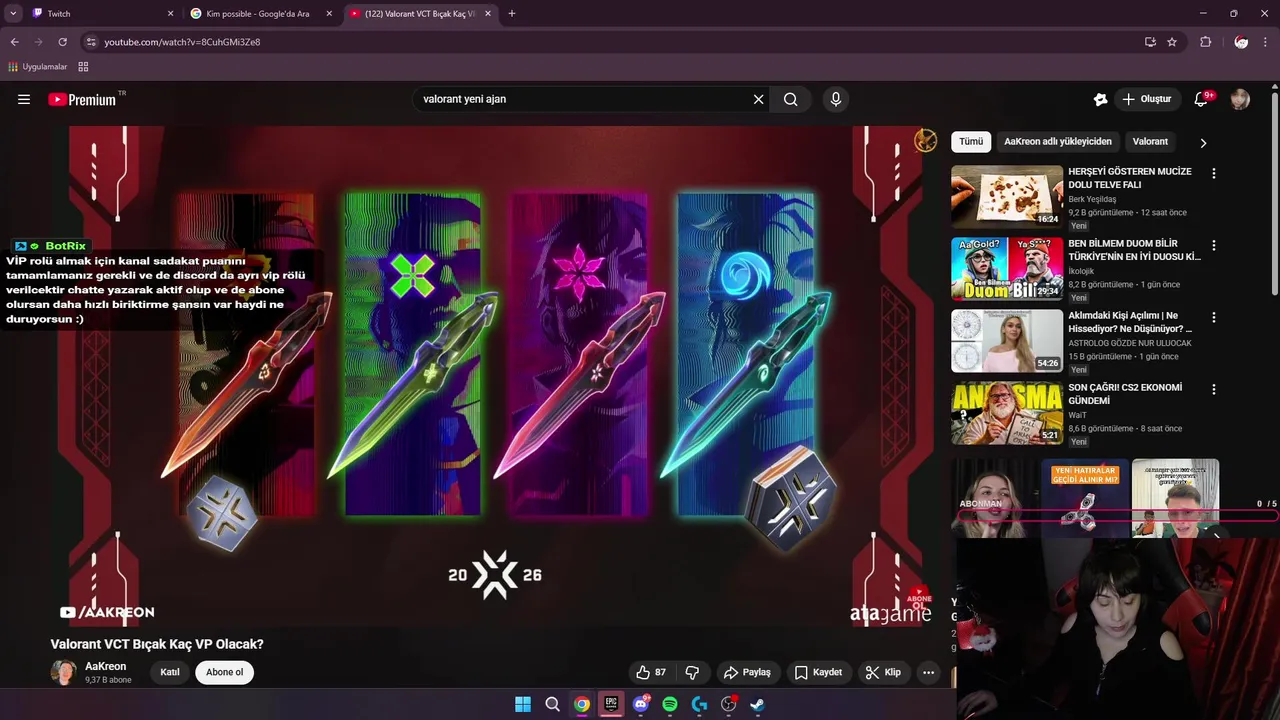View site information icon in address bar

point(91,42)
